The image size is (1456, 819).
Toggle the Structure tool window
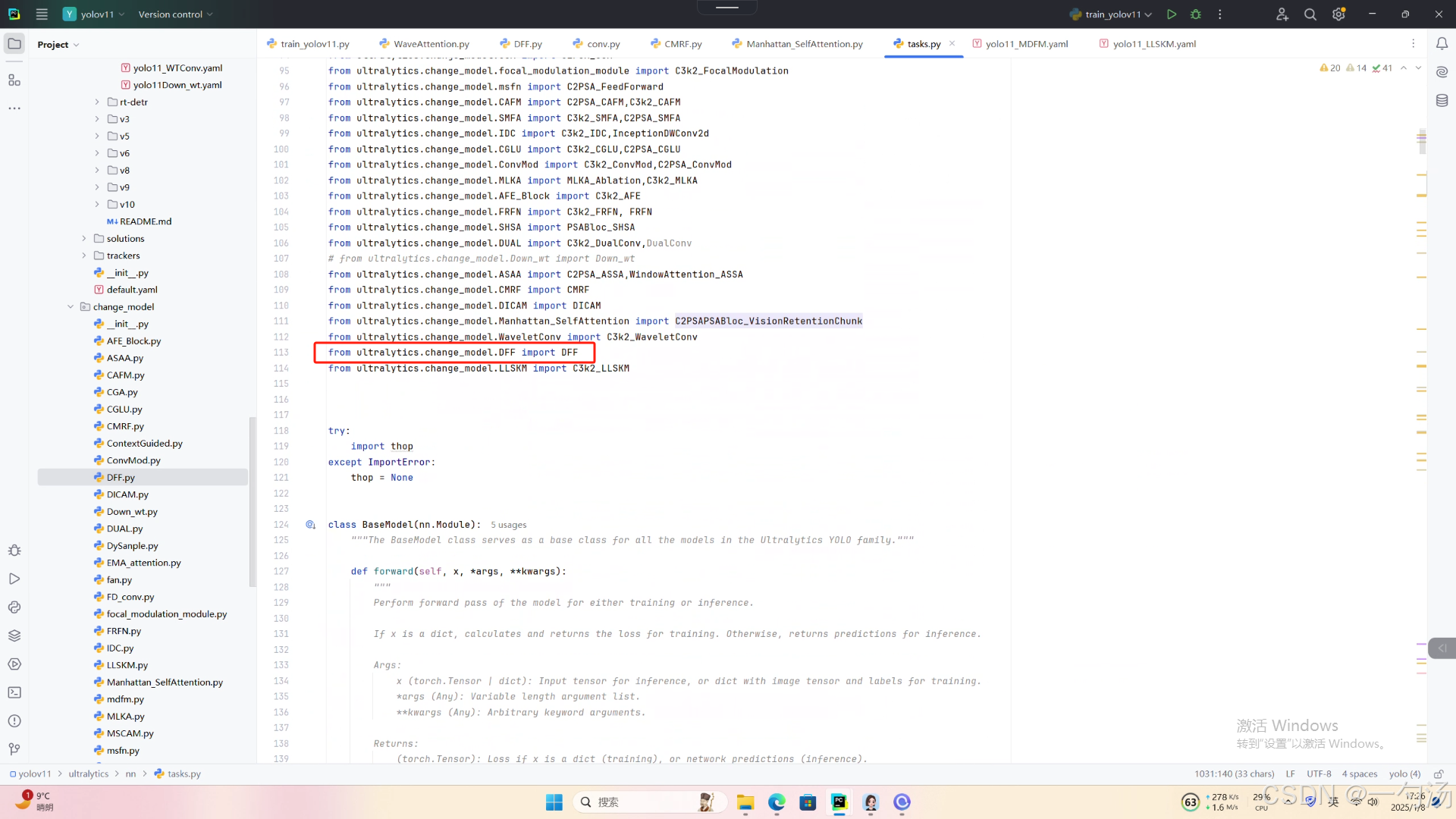pyautogui.click(x=14, y=80)
